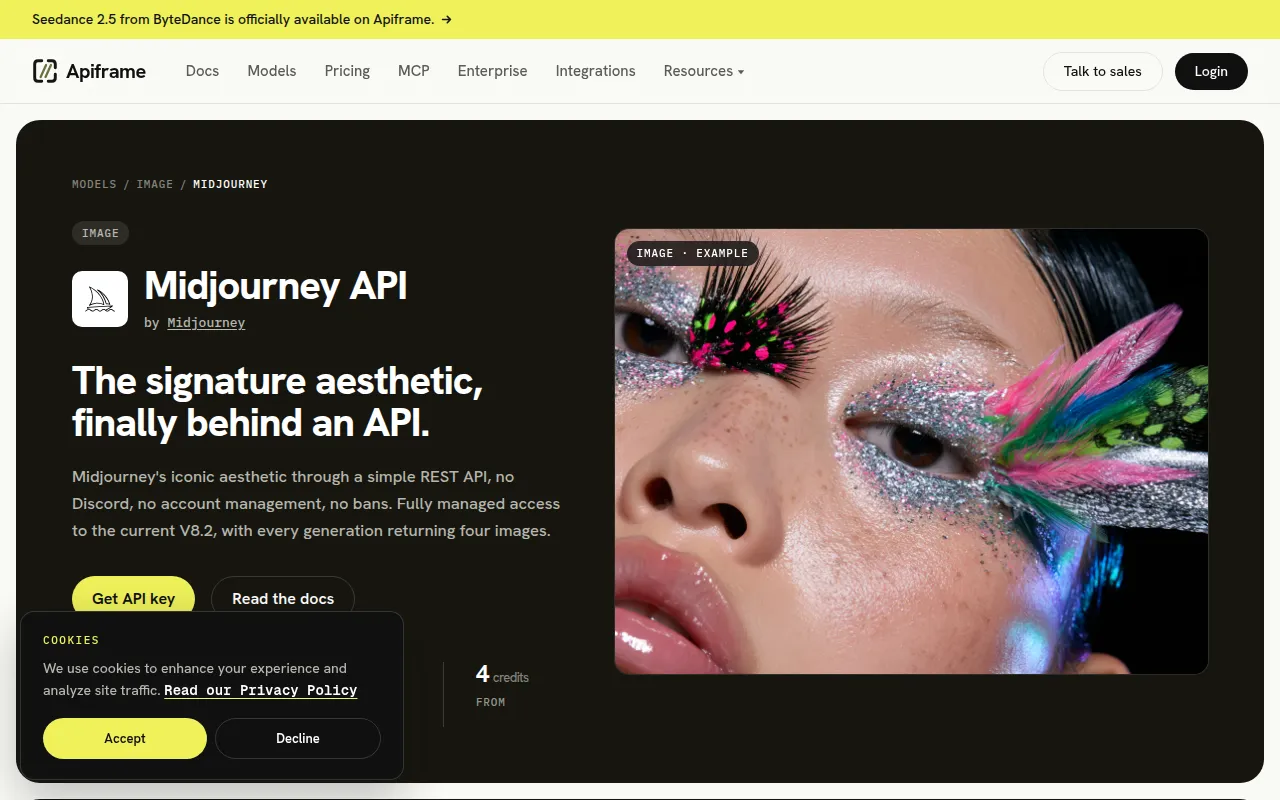
Task: Open the Read our Privacy Policy link
Action: (x=261, y=690)
